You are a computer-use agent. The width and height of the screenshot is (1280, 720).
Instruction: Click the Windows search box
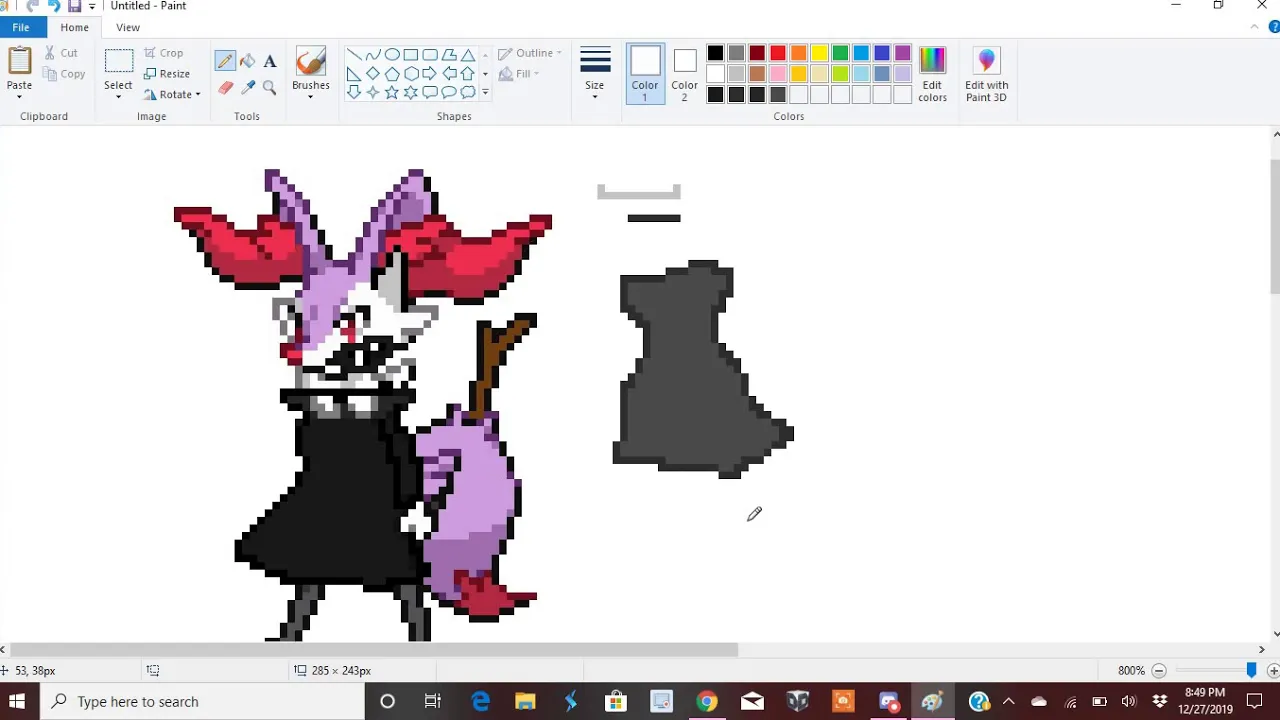(x=203, y=701)
